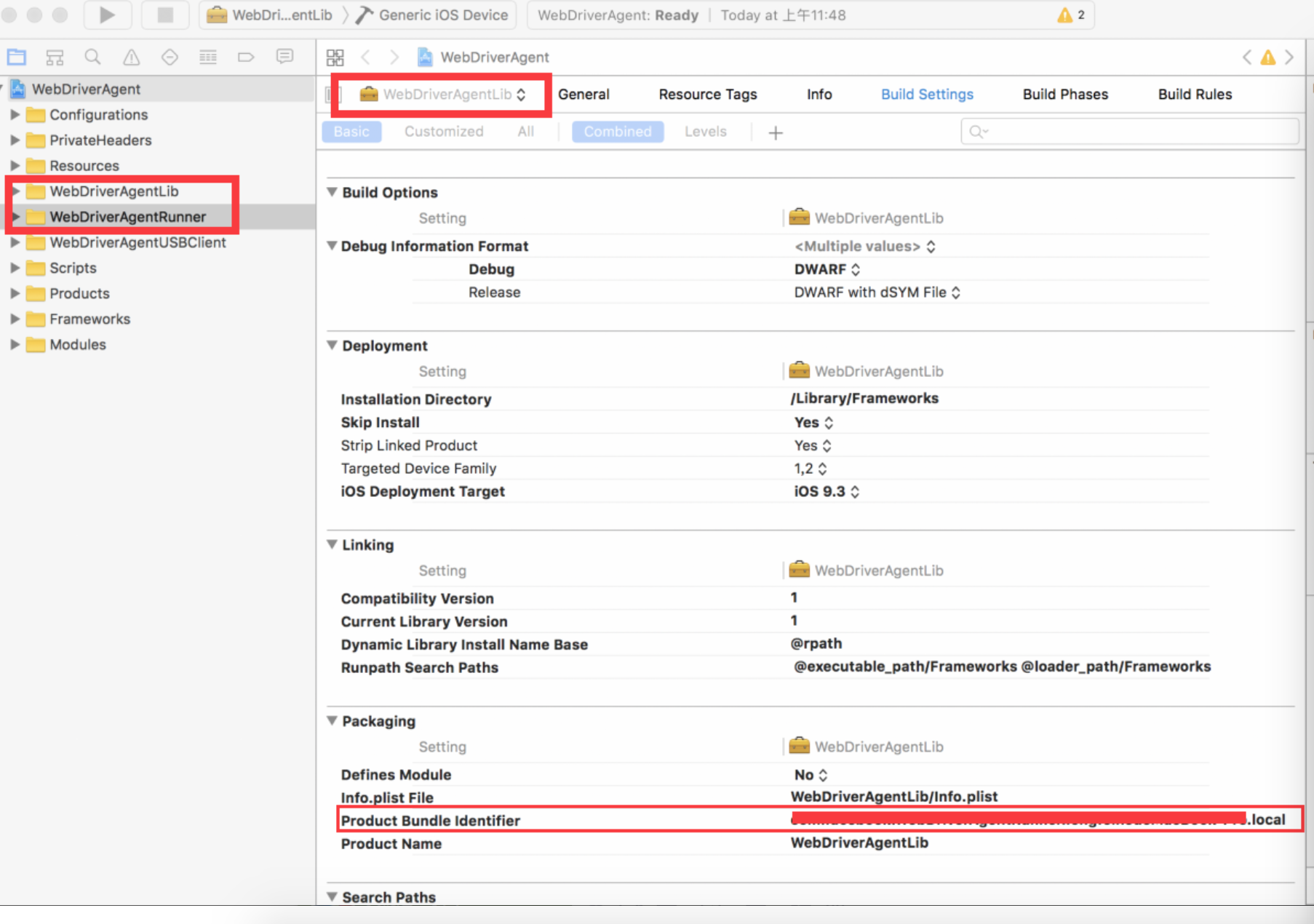Viewport: 1314px width, 924px height.
Task: Expand the Configurations folder
Action: [15, 114]
